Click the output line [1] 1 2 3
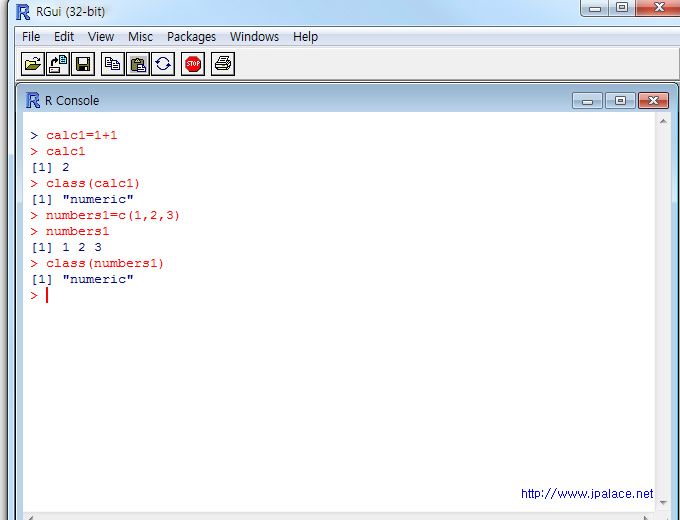The width and height of the screenshot is (680, 520). click(x=66, y=247)
